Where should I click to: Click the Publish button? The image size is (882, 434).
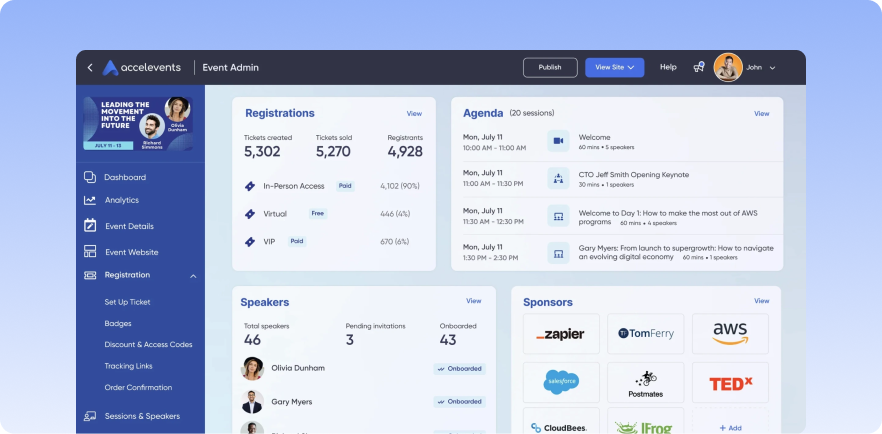(x=550, y=67)
